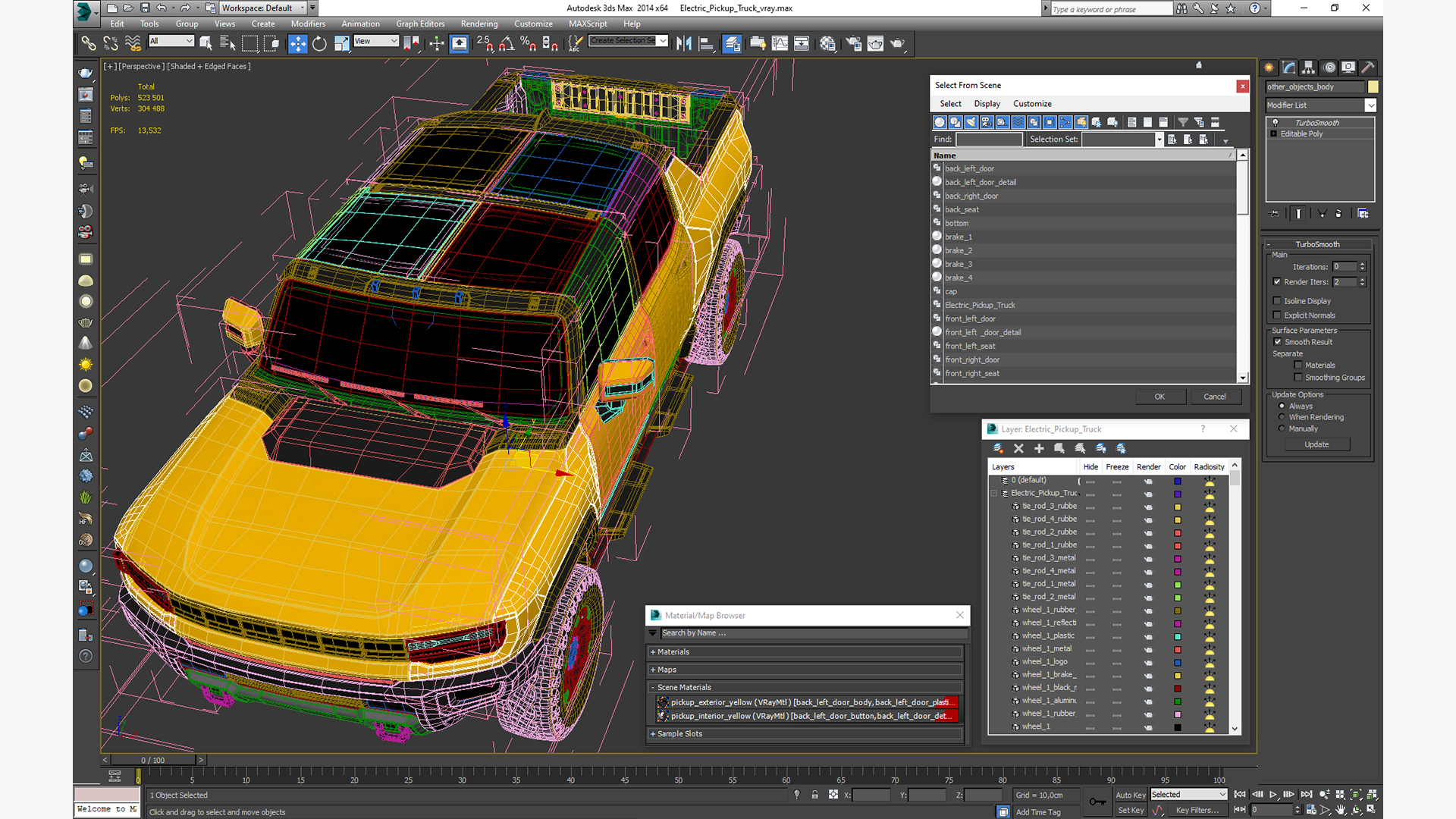Click Create New Layer in Layer dialog
1456x819 pixels.
[998, 448]
